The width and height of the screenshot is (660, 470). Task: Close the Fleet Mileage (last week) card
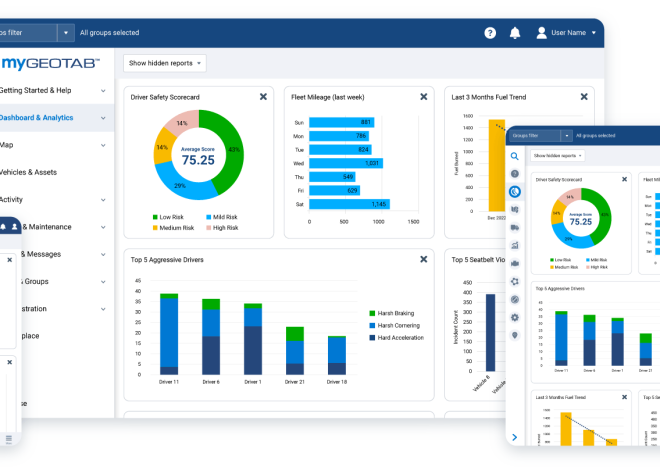point(423,97)
